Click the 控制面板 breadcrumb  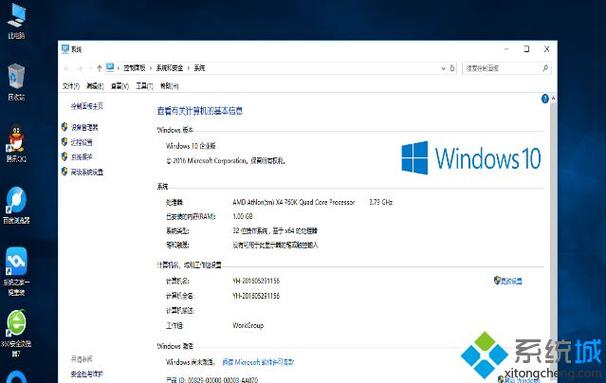[134, 68]
